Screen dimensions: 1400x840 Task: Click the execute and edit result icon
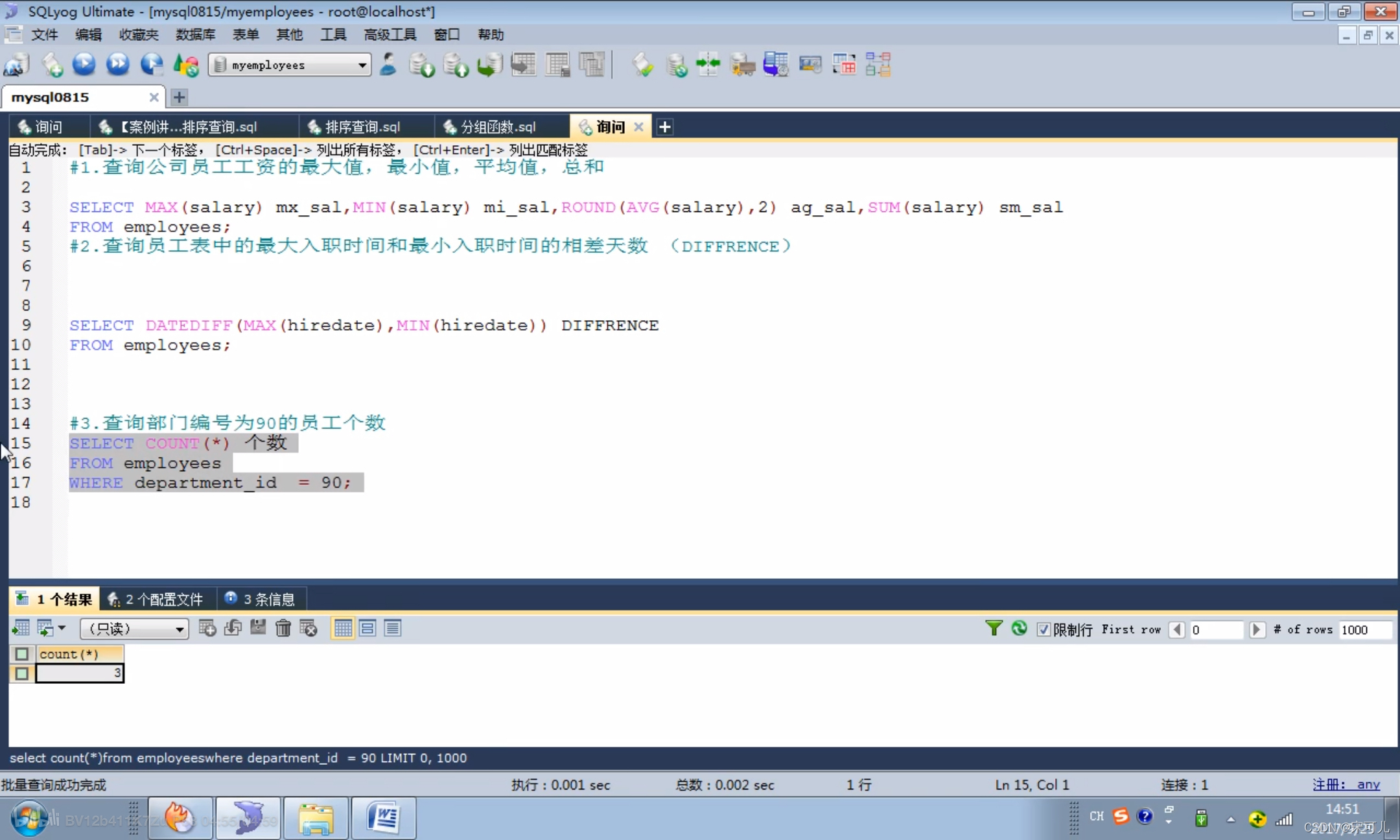click(x=152, y=65)
